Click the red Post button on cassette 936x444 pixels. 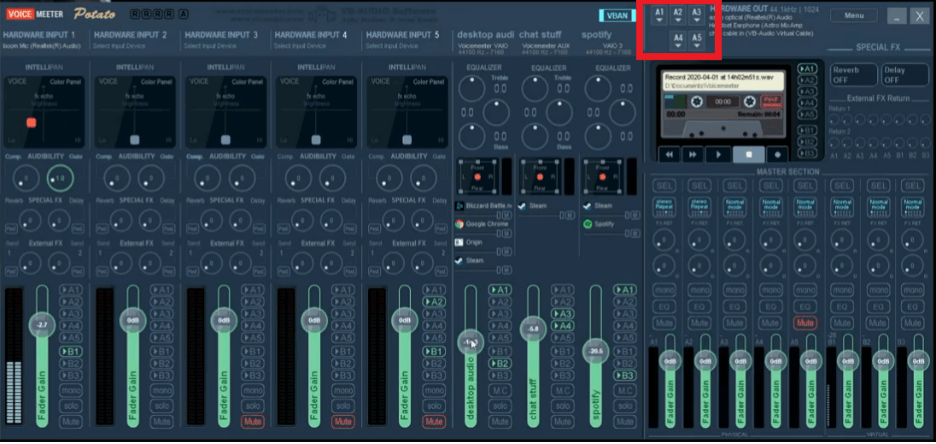(x=771, y=100)
